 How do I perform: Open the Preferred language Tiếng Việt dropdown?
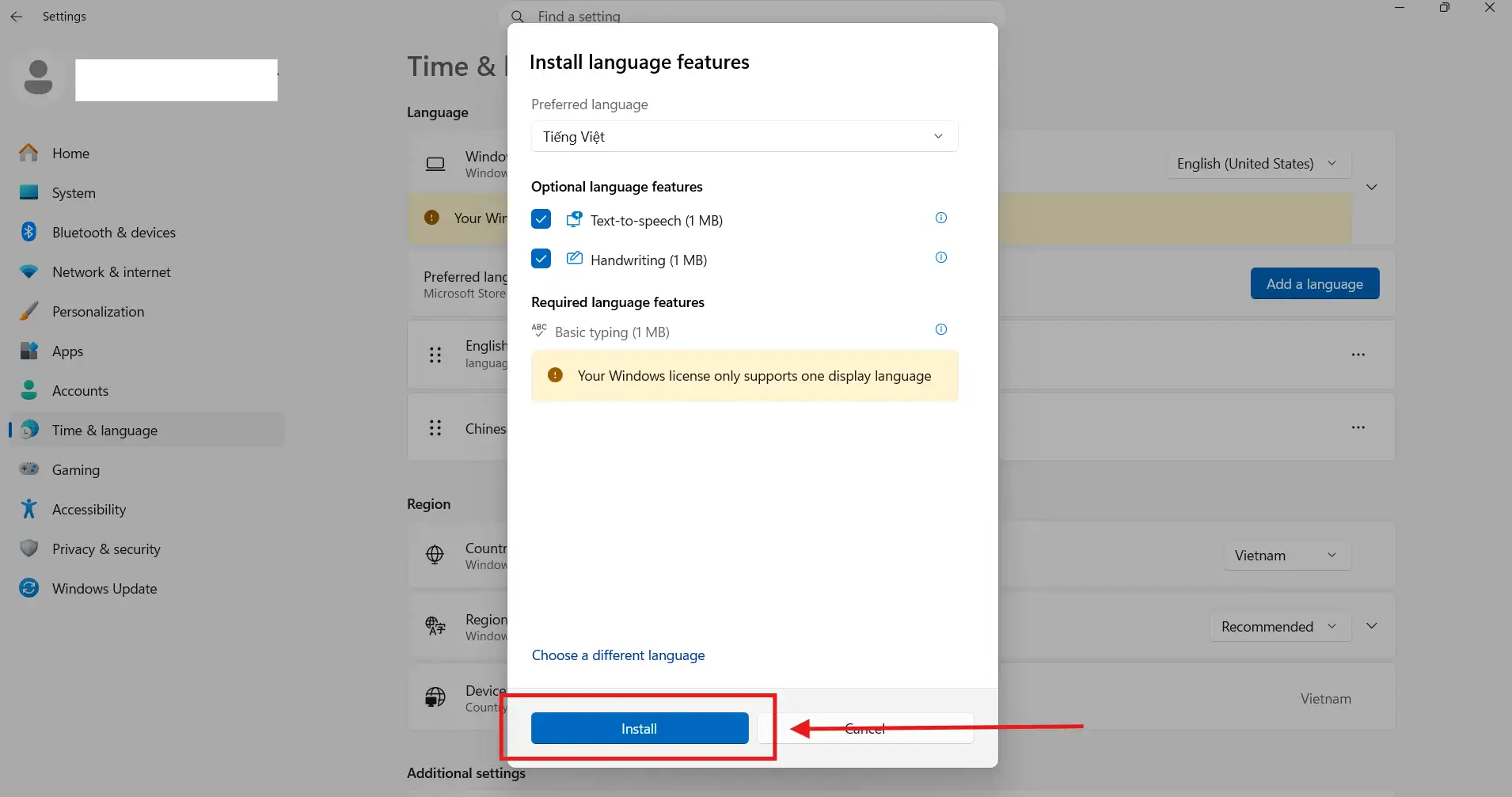click(743, 136)
